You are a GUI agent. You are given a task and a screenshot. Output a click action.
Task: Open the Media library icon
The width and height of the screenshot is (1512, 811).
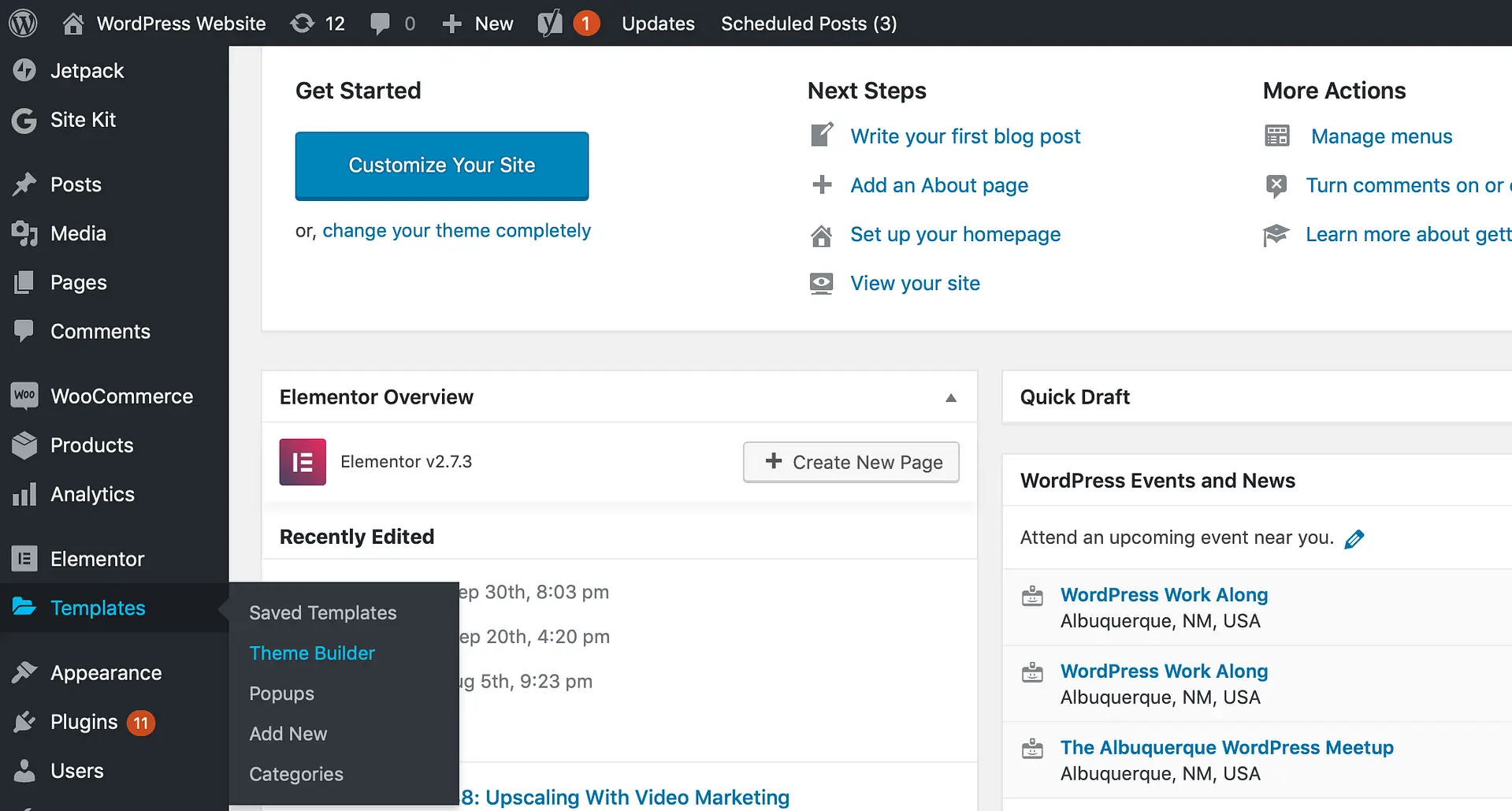pos(25,233)
